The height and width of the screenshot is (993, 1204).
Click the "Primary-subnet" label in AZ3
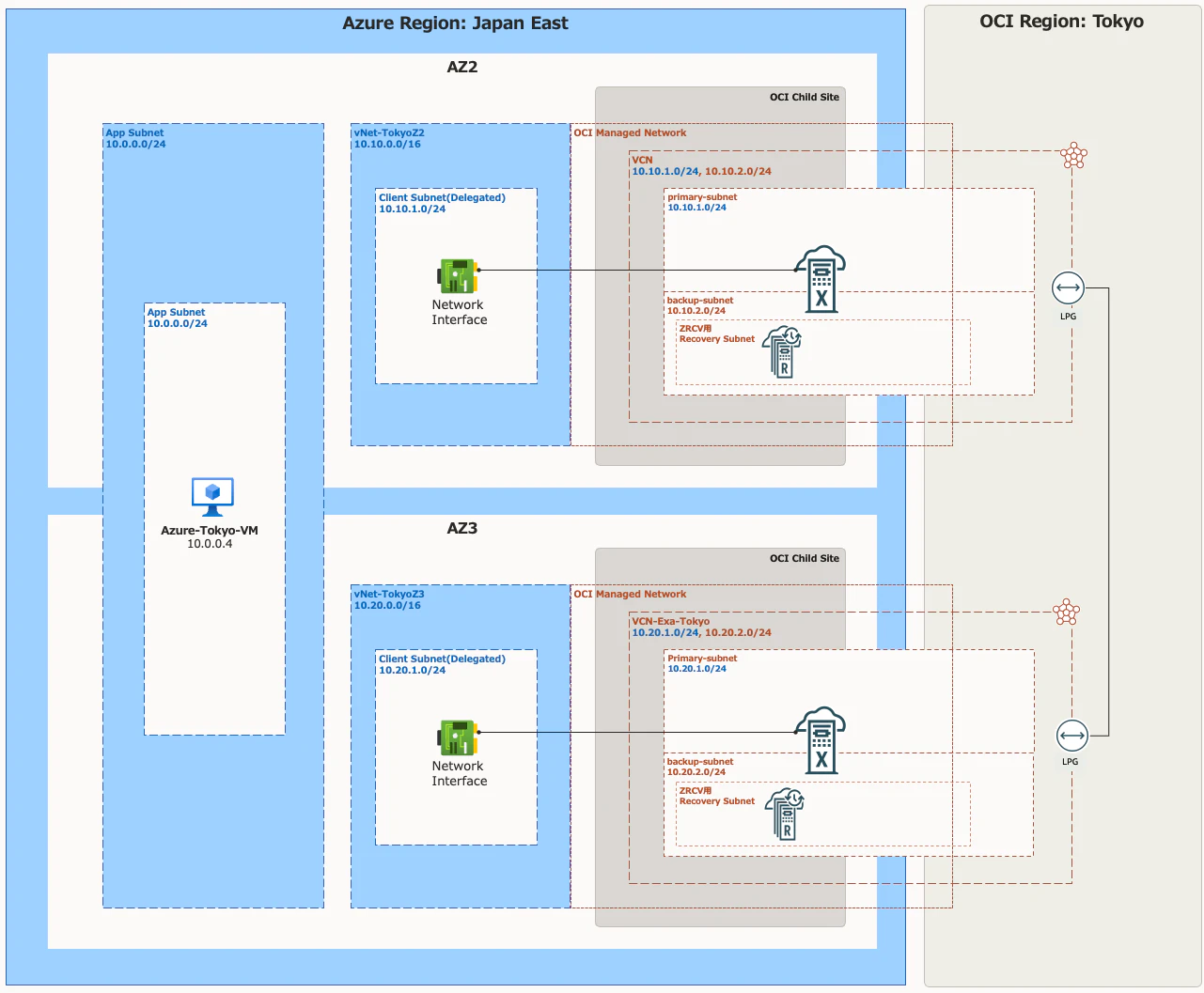tap(702, 659)
